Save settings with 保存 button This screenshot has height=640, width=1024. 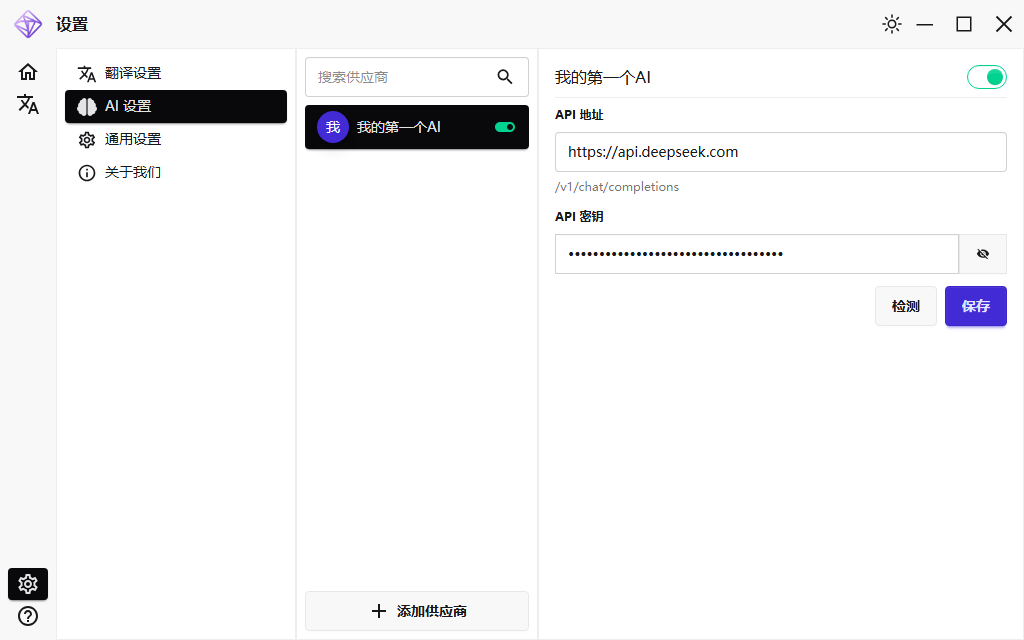click(975, 305)
